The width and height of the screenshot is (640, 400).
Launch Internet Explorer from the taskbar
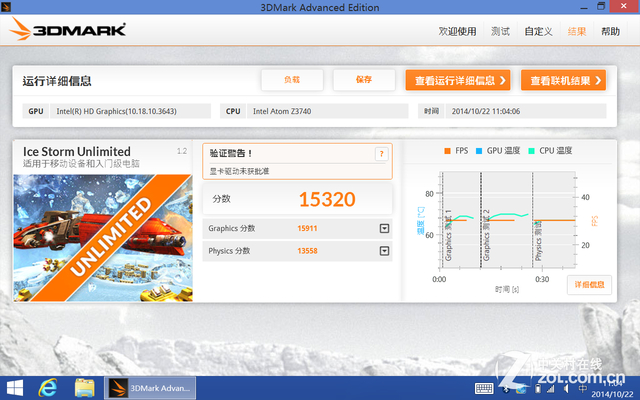click(48, 388)
